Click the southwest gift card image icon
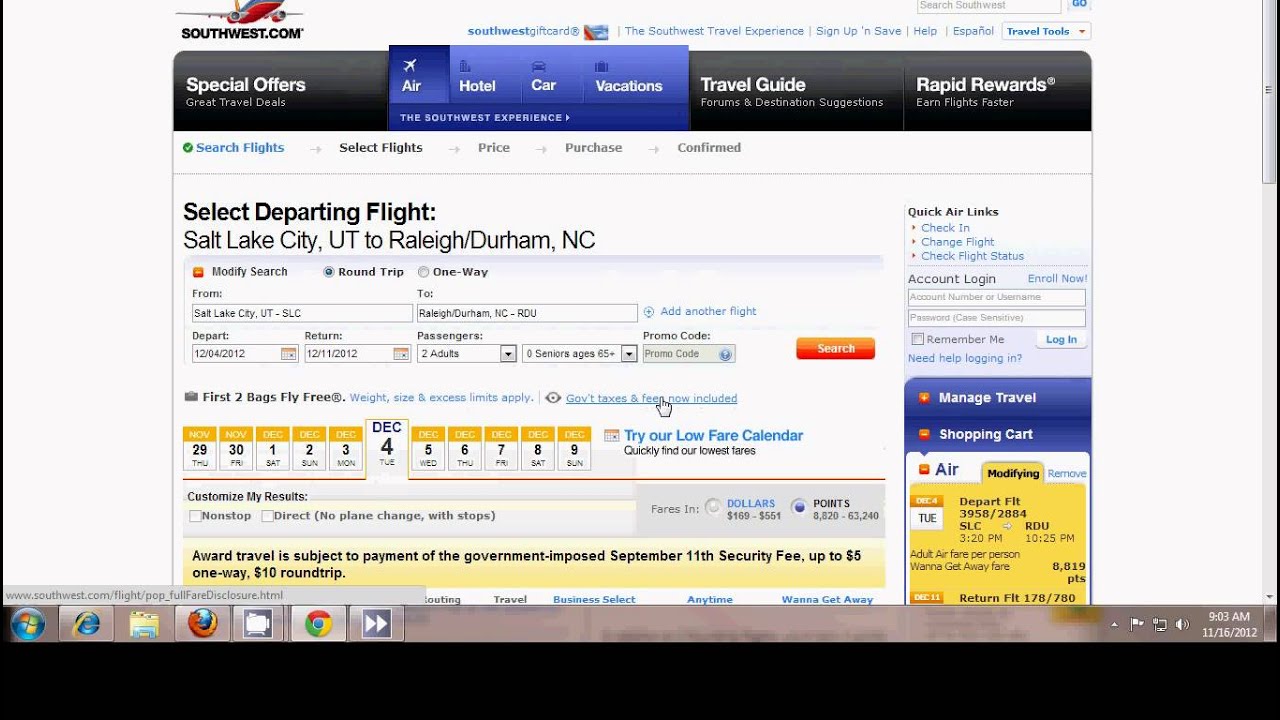This screenshot has height=720, width=1280. point(596,32)
